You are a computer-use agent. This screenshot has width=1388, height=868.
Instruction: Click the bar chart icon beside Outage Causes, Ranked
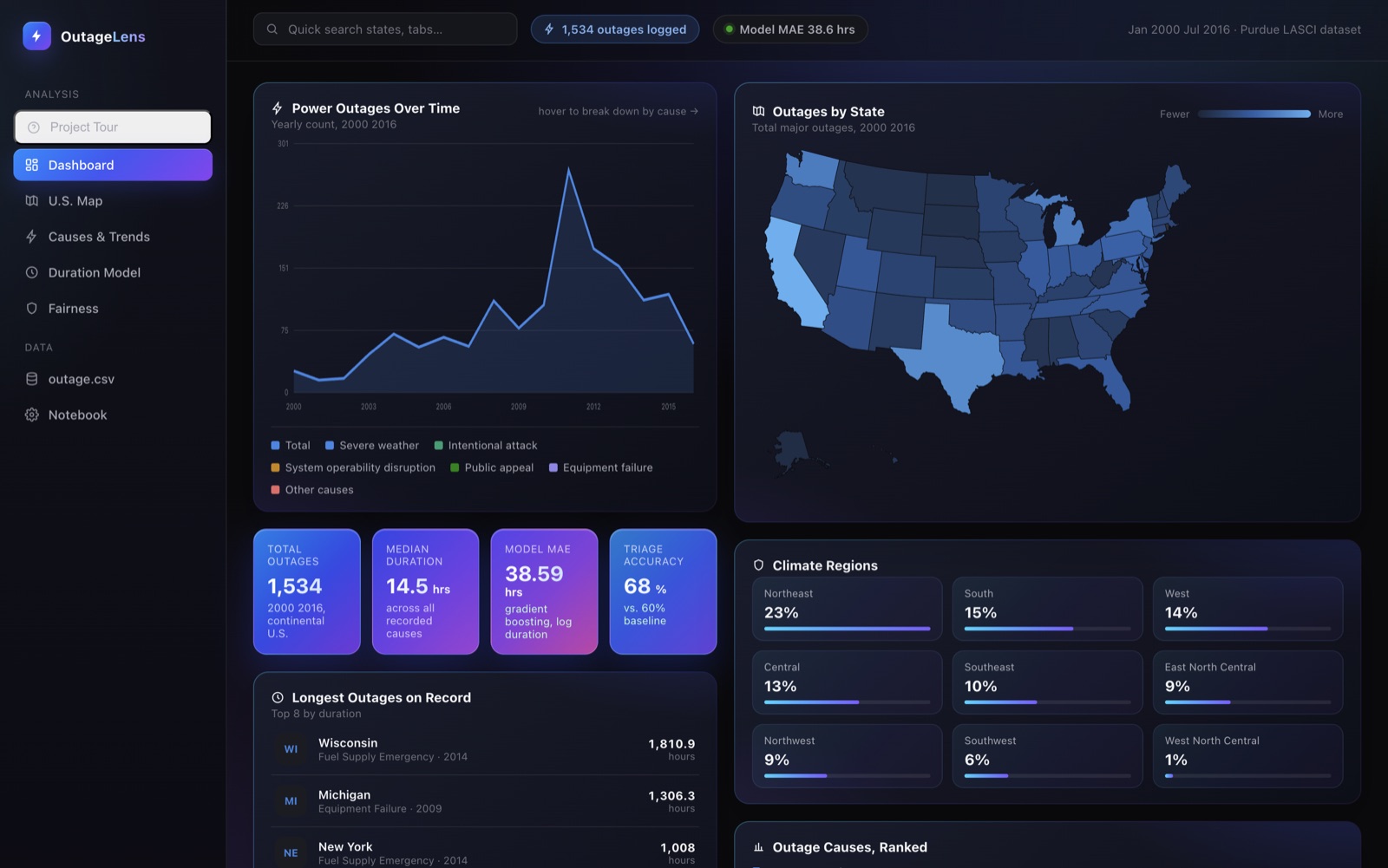(759, 847)
